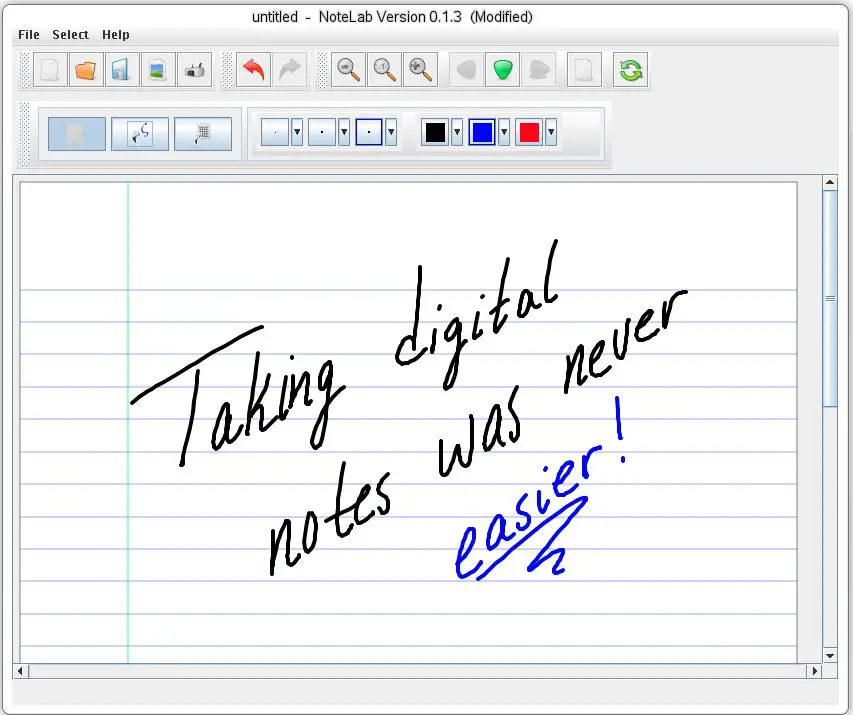Choose the blue pen color
The width and height of the screenshot is (853, 715).
point(482,132)
